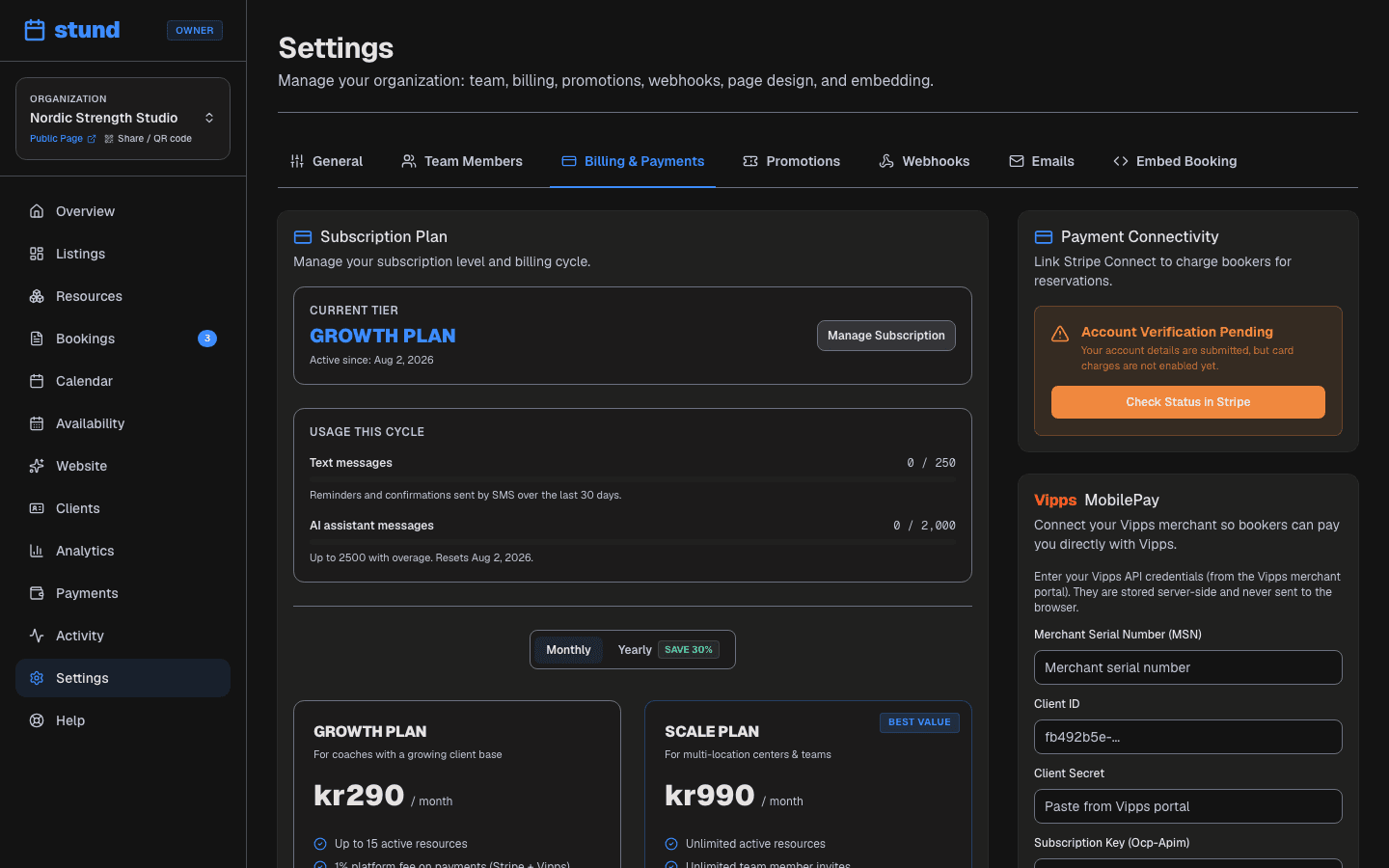
Task: Click the Team Members people icon
Action: coord(409,161)
